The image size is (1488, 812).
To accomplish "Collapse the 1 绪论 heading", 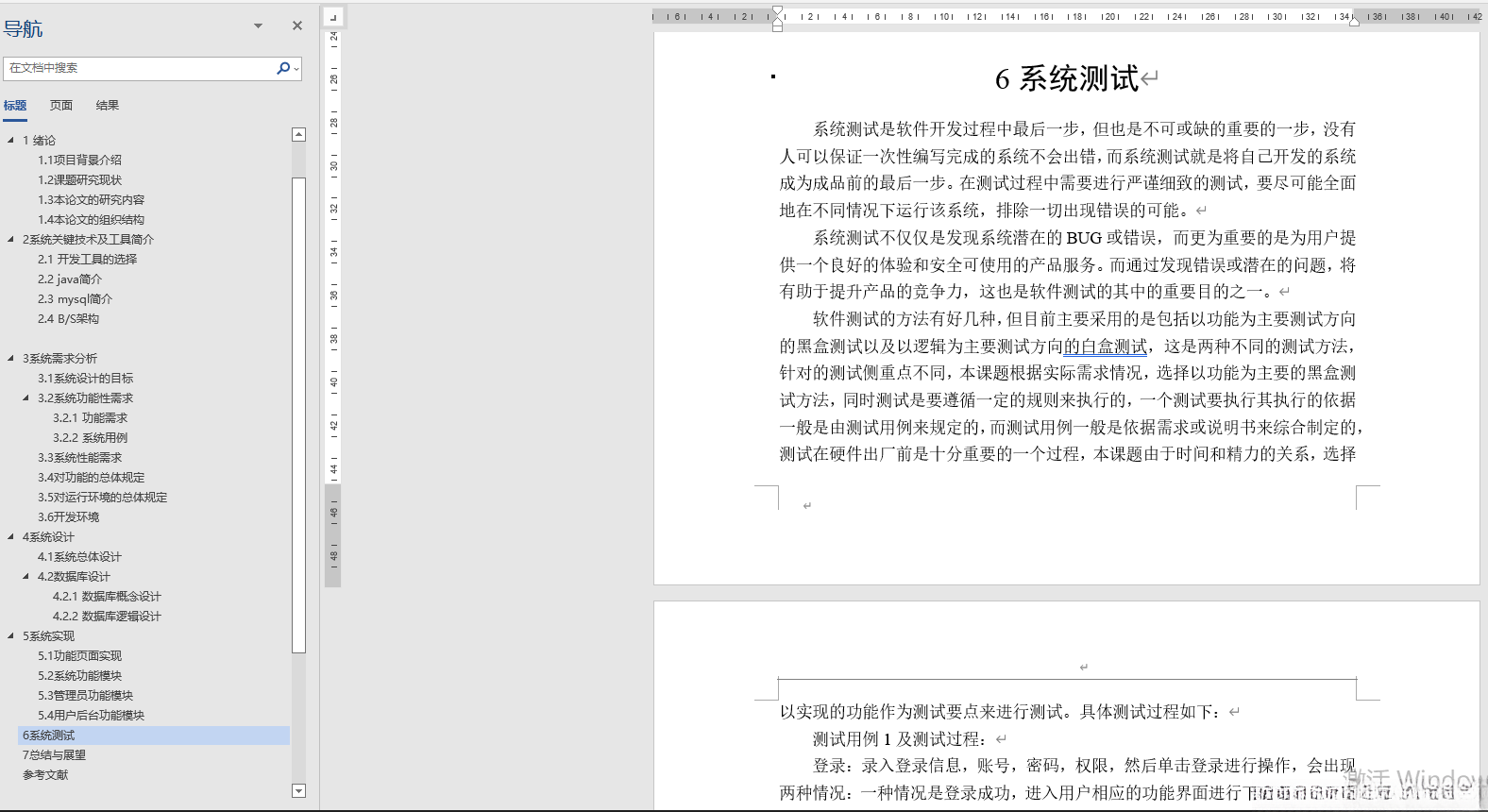I will pos(10,140).
